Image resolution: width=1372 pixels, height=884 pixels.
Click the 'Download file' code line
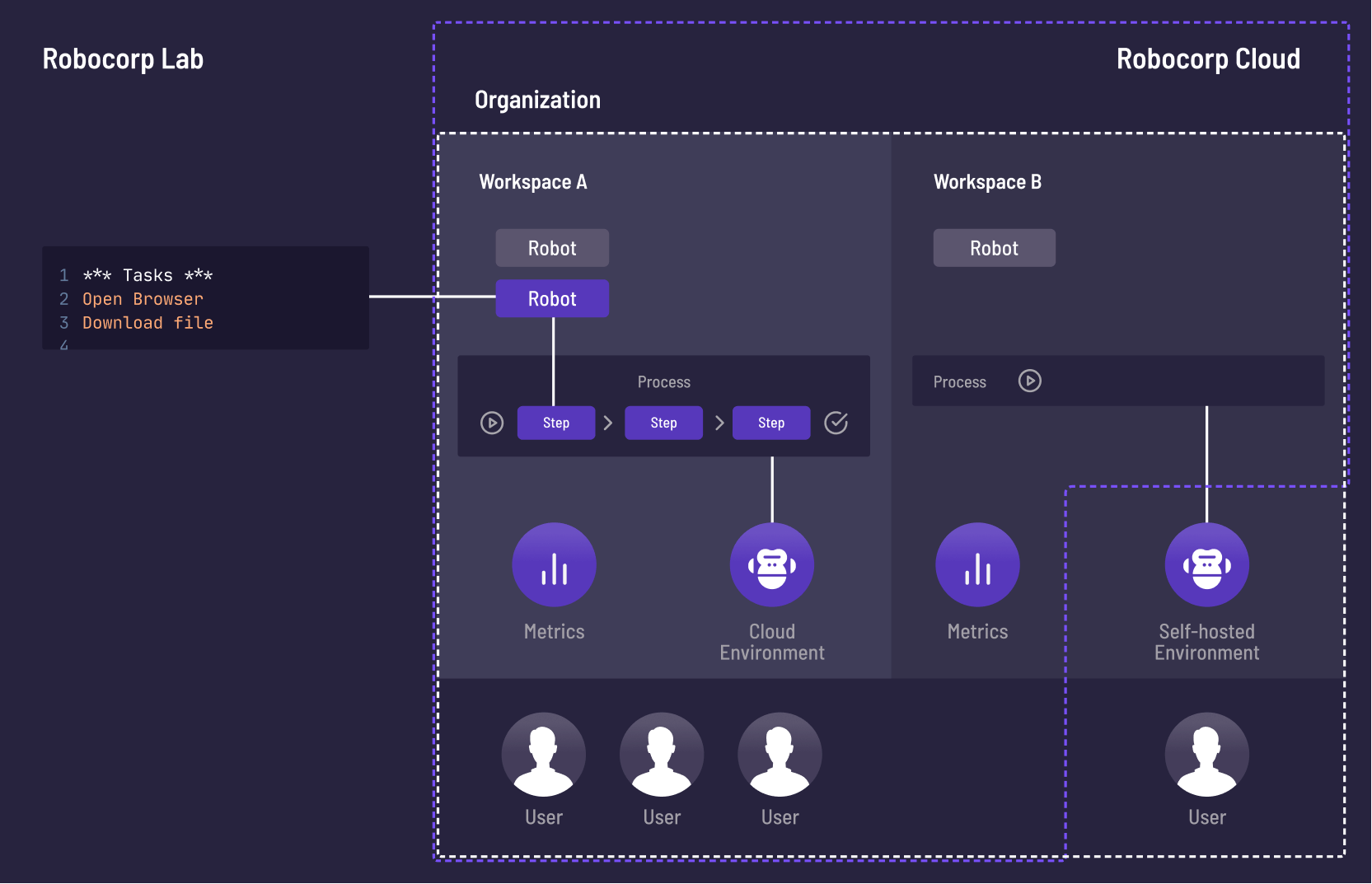pos(148,323)
